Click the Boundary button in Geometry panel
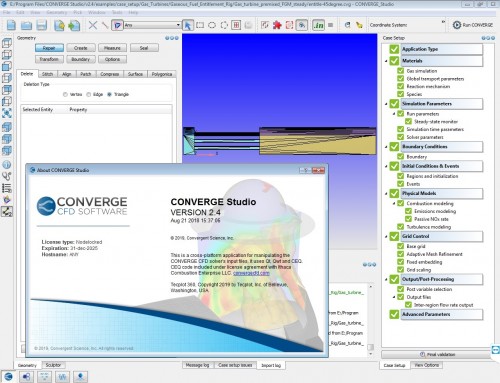The image size is (500, 383). point(81,59)
